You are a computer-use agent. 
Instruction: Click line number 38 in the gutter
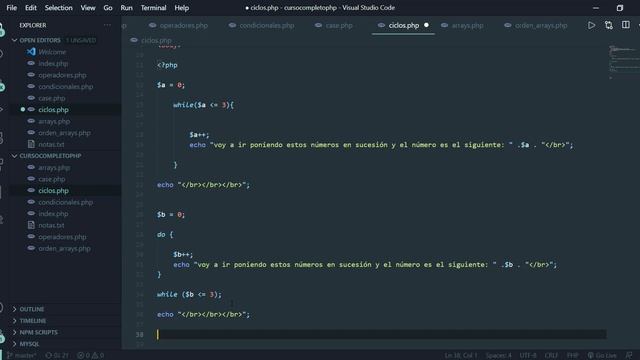tap(140, 334)
